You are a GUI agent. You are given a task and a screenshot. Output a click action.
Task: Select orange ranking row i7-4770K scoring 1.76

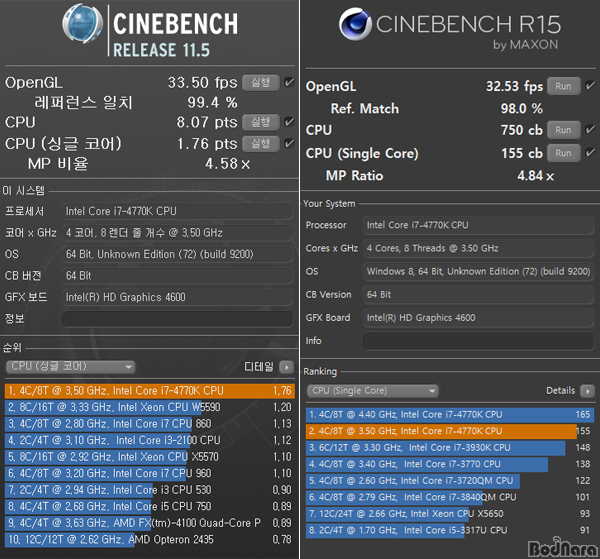[x=150, y=391]
